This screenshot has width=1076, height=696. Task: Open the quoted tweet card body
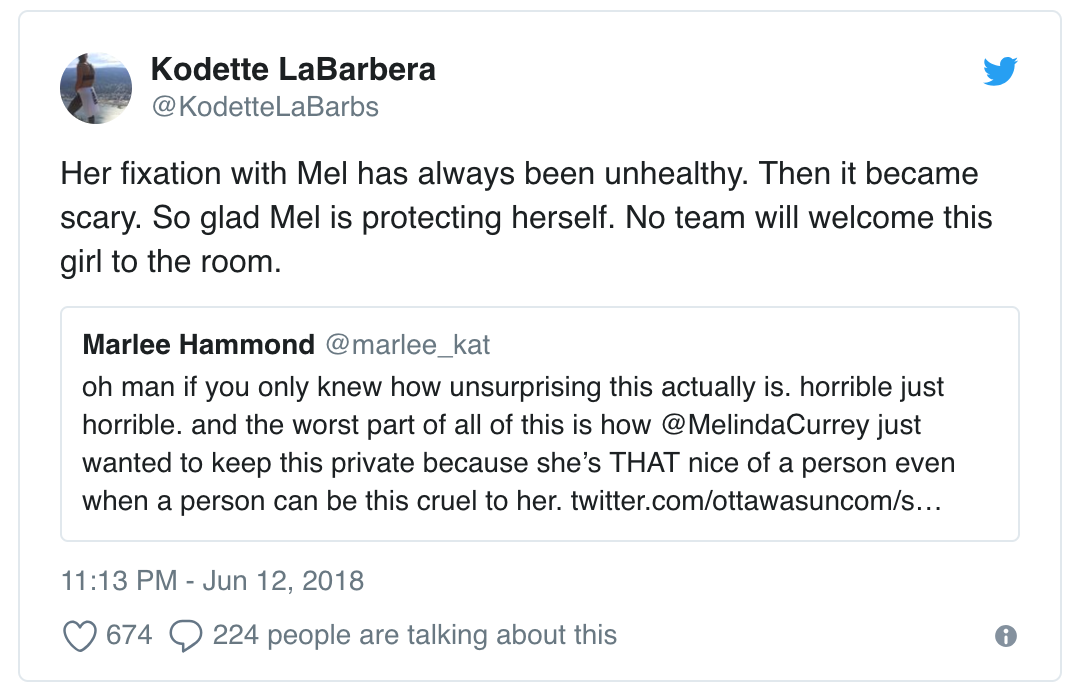point(539,424)
